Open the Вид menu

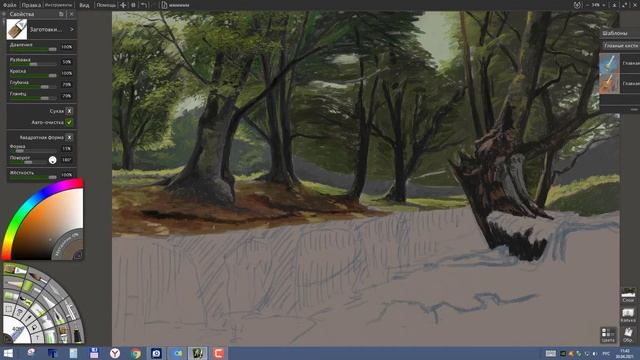pos(84,5)
